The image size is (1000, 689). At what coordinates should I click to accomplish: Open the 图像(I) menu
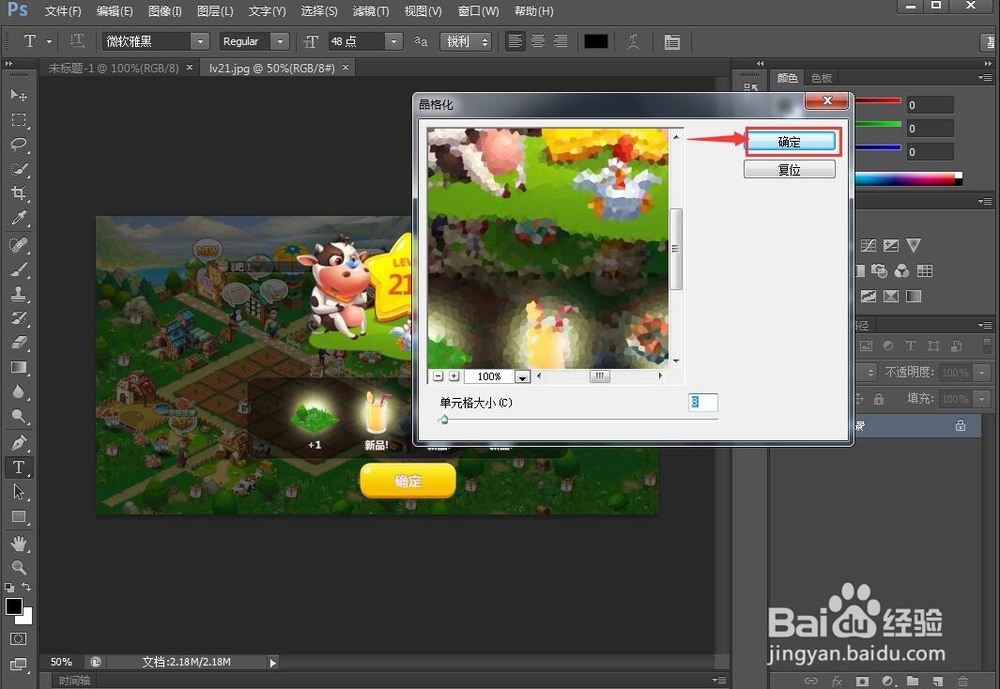[165, 11]
